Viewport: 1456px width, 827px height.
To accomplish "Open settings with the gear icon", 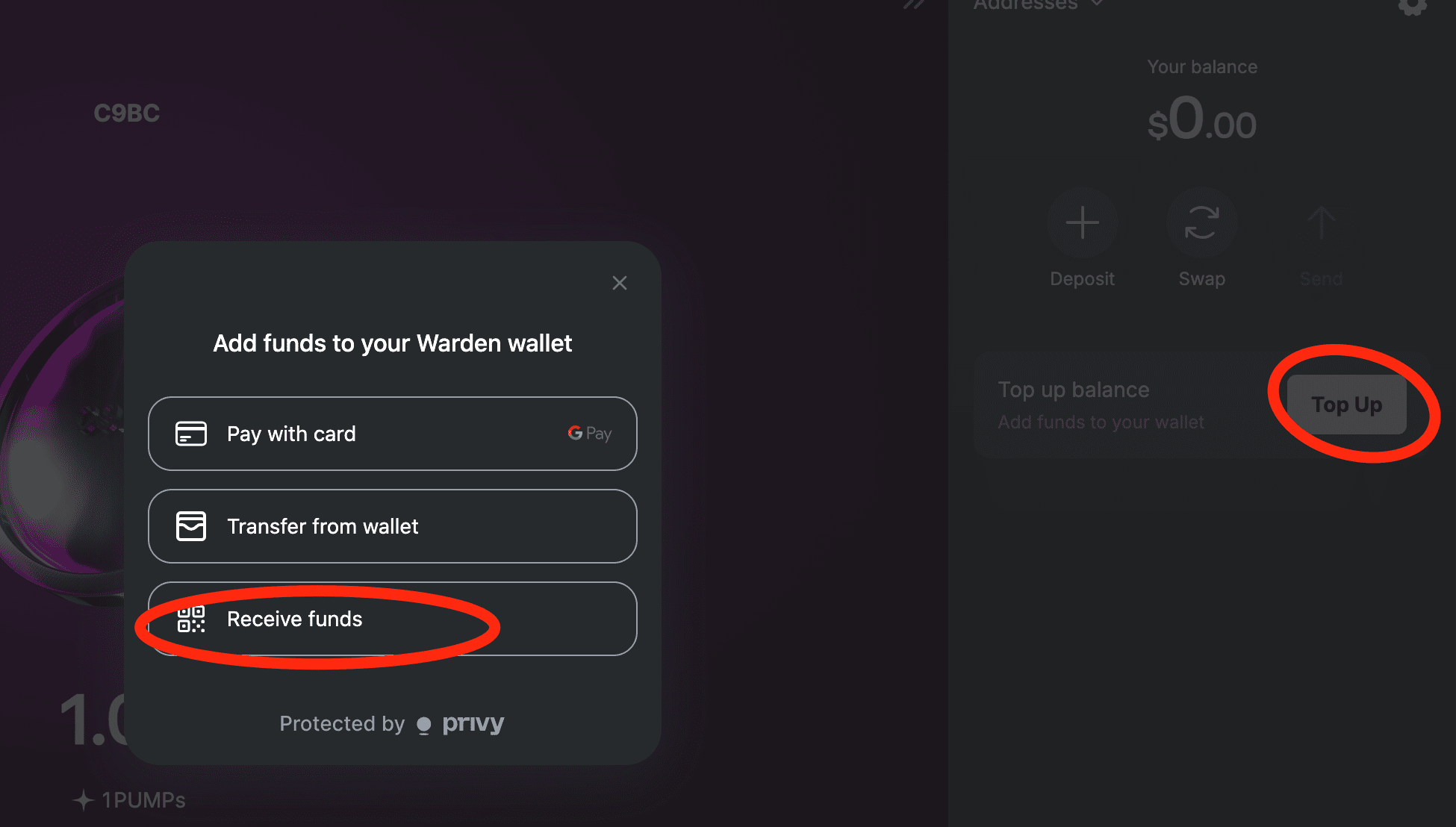I will [1413, 6].
